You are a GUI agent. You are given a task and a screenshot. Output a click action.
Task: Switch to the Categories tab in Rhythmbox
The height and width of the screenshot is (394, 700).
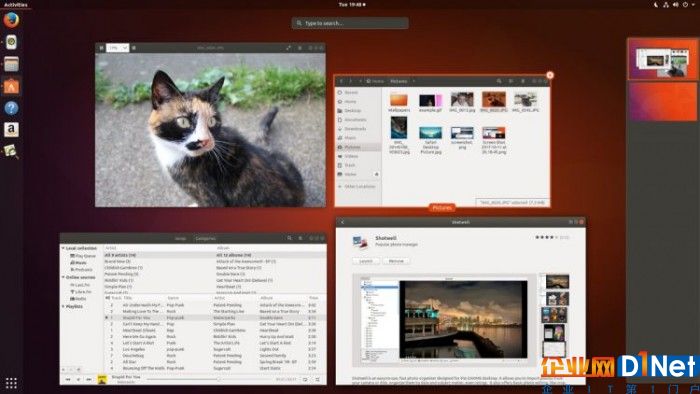pos(205,238)
